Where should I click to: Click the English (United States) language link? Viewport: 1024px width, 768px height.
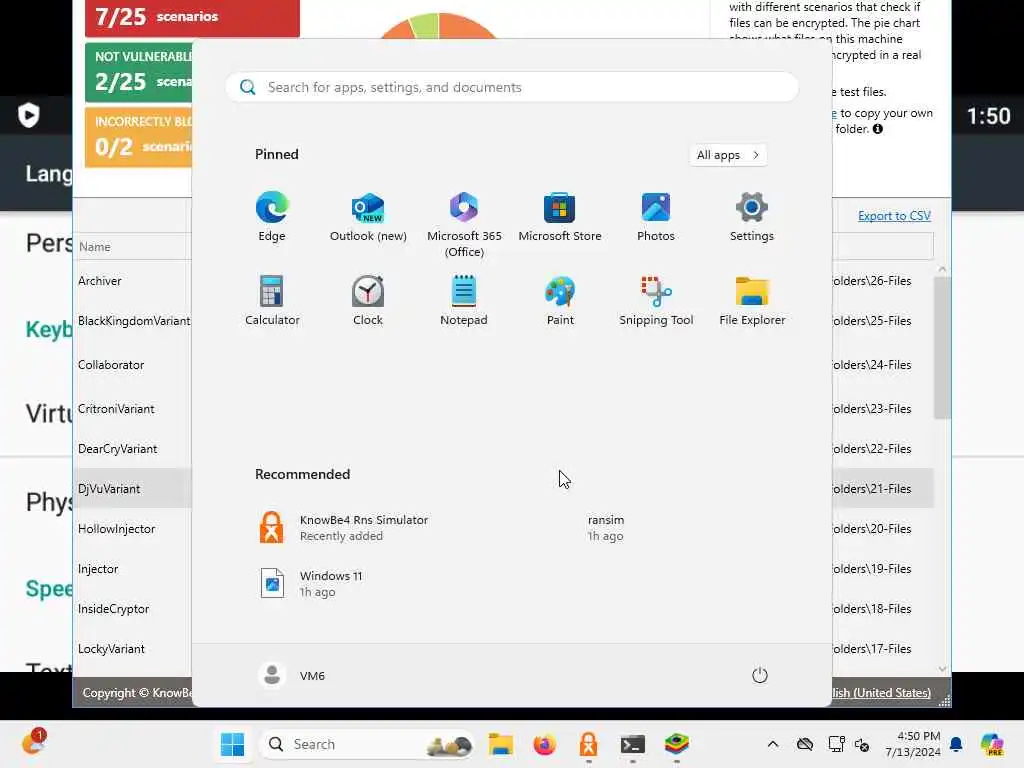881,692
